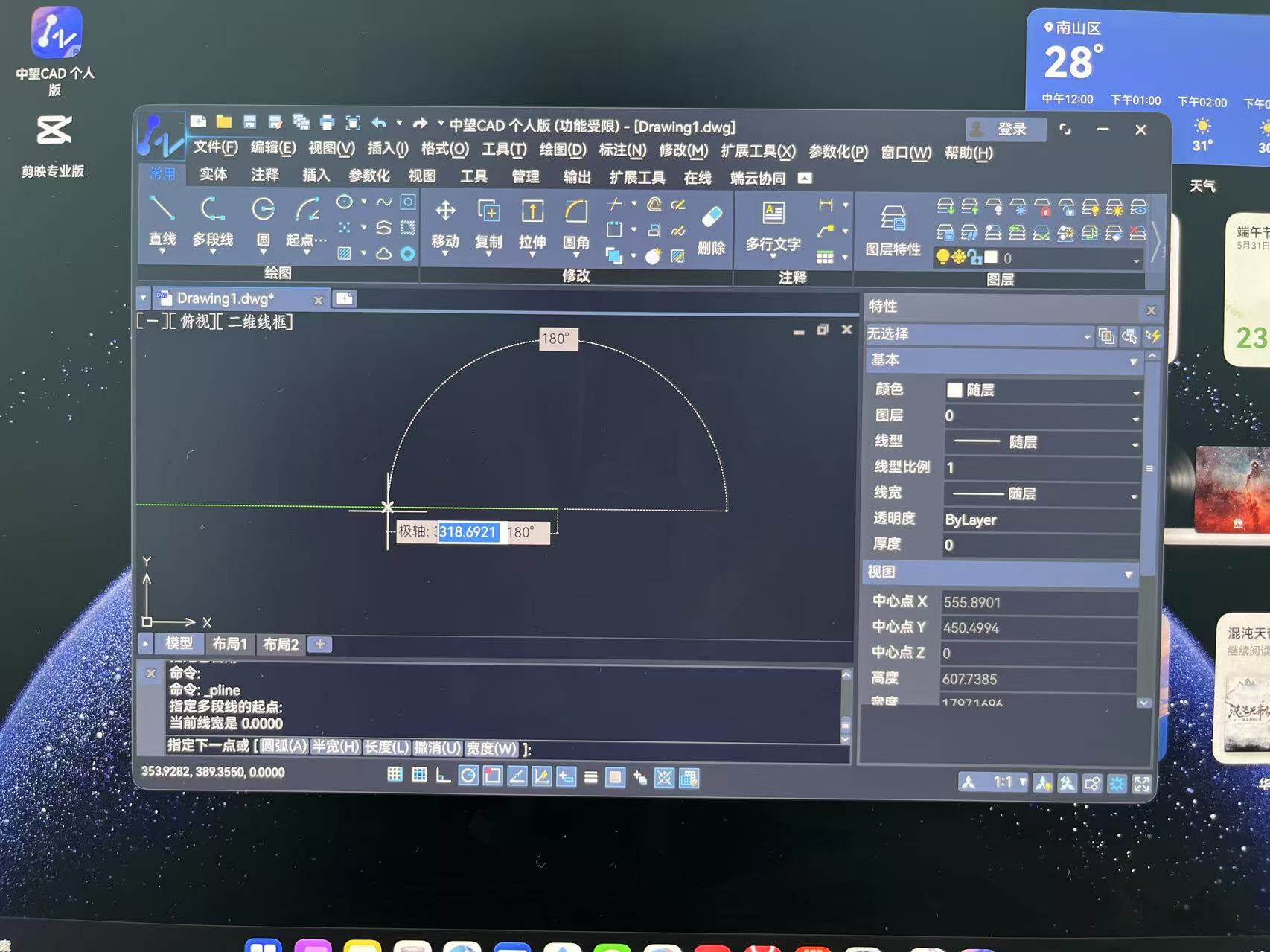The width and height of the screenshot is (1270, 952).
Task: Open the 文件(F) menu
Action: [216, 147]
